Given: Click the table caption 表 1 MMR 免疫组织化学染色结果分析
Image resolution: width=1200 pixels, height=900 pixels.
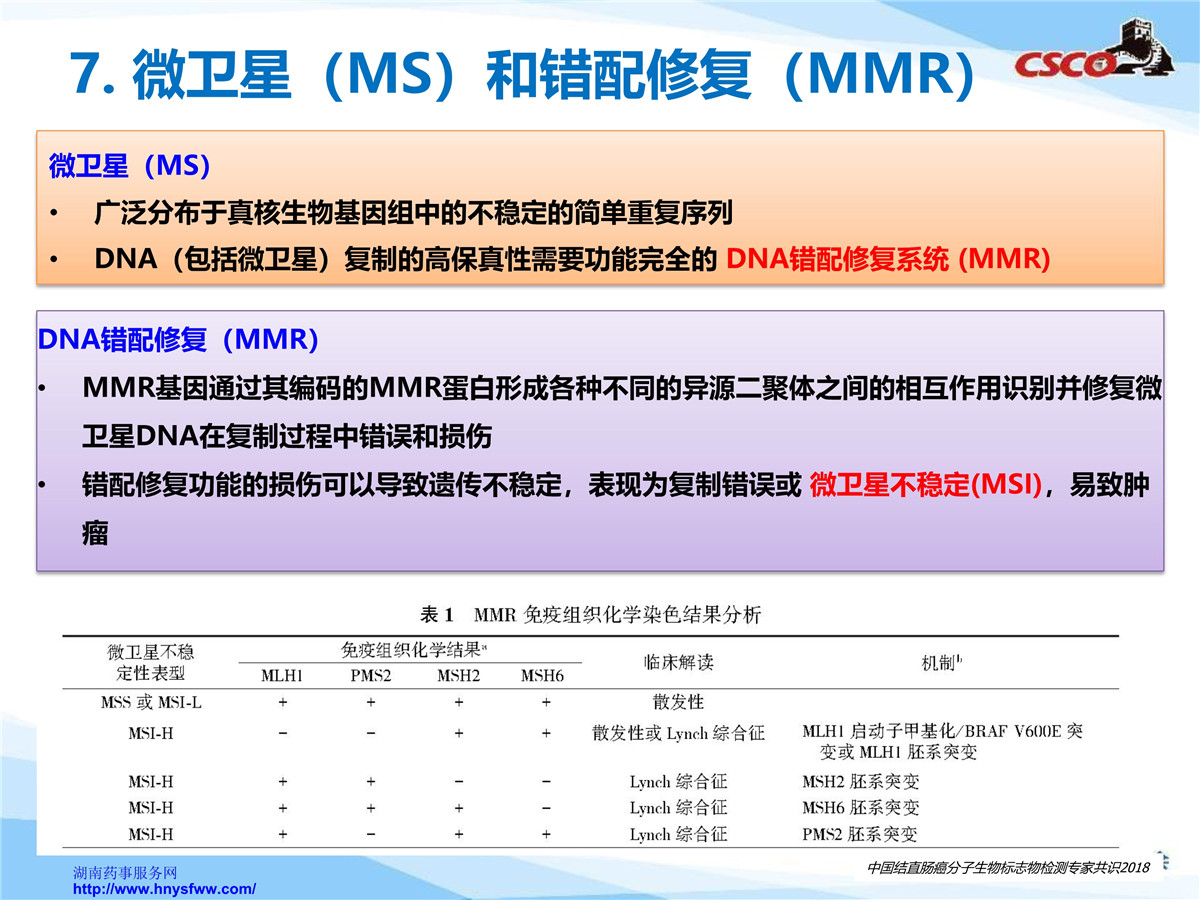Looking at the screenshot, I should (590, 614).
